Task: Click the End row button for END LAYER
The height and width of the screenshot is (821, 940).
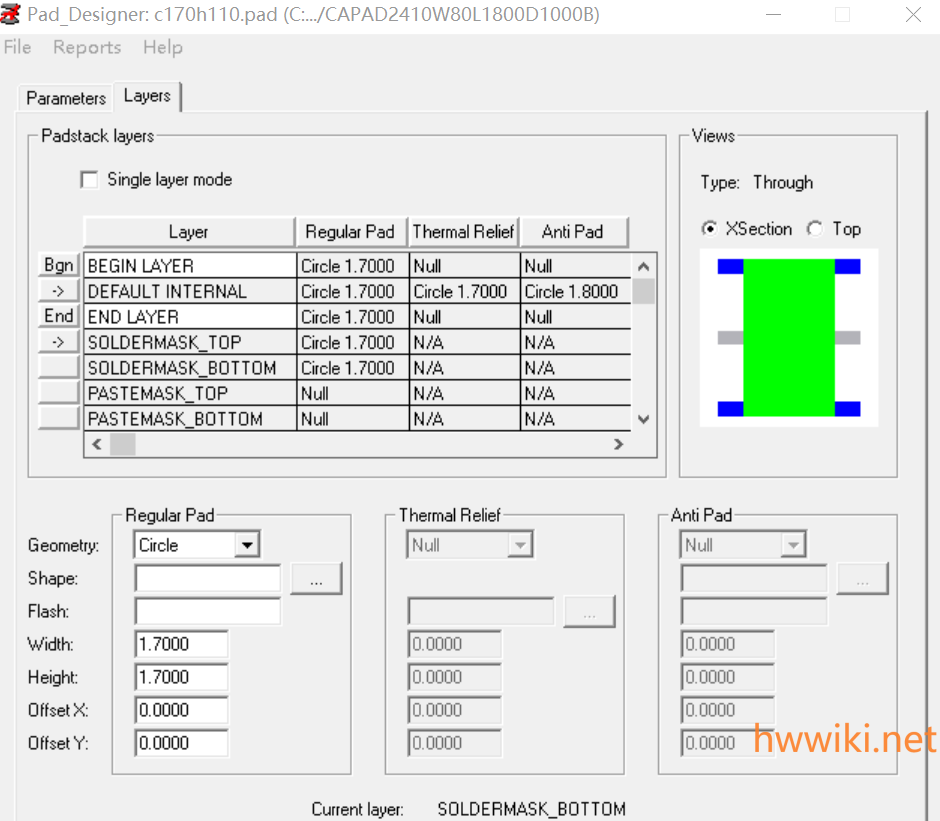Action: [59, 316]
